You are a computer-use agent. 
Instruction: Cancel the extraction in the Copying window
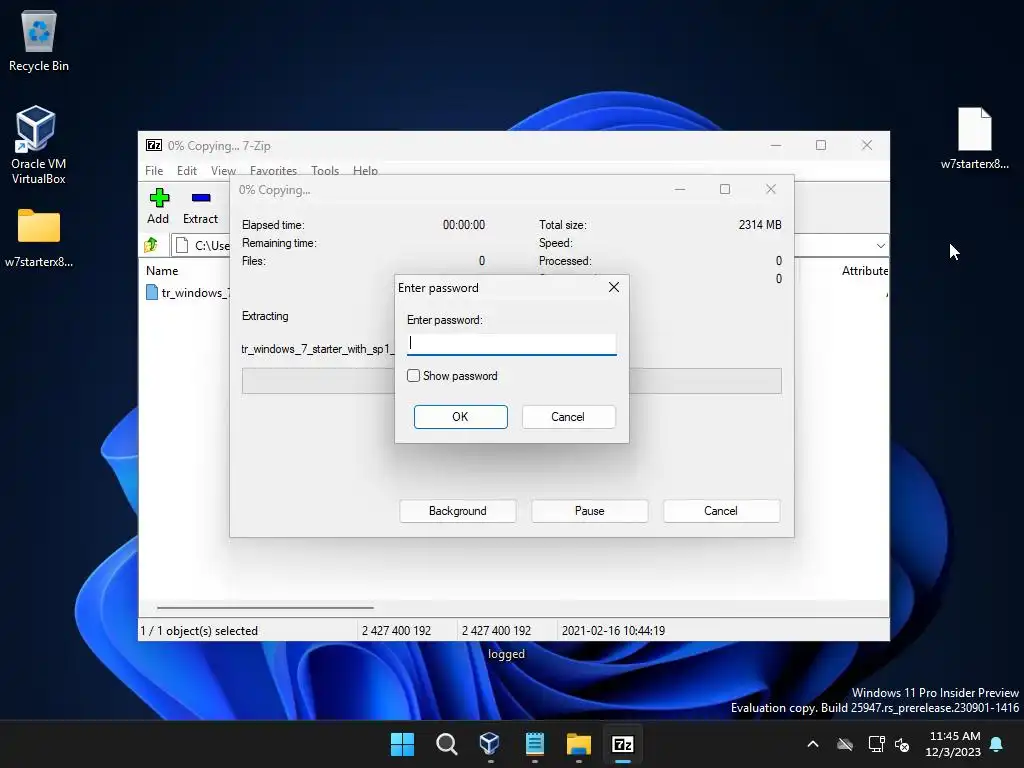(721, 511)
